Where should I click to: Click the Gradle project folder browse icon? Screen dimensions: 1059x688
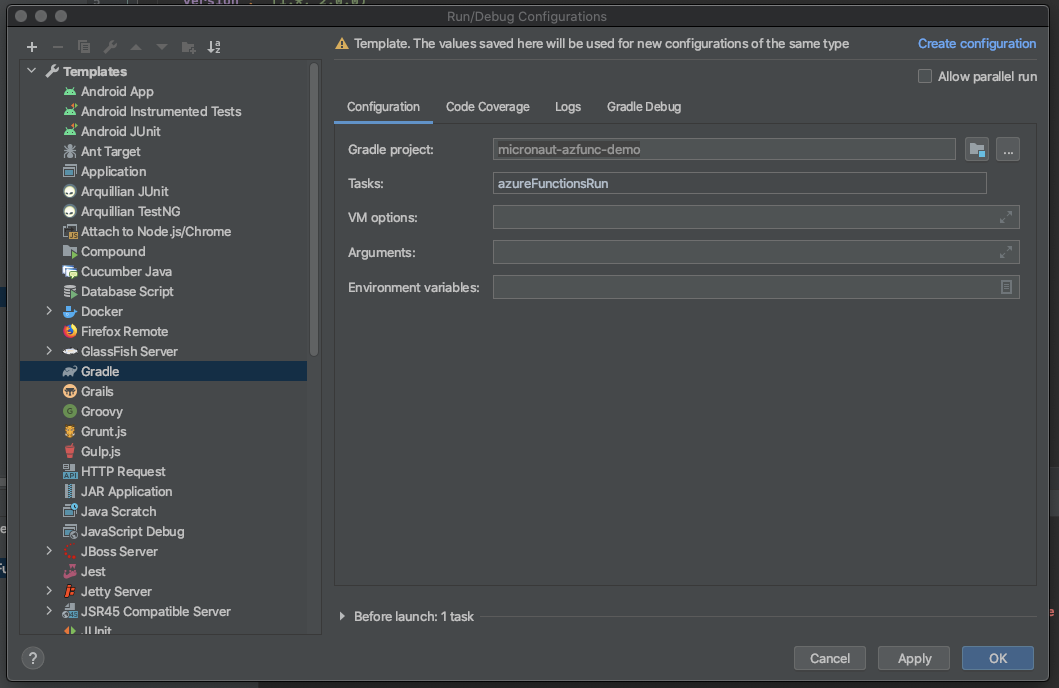click(x=977, y=149)
